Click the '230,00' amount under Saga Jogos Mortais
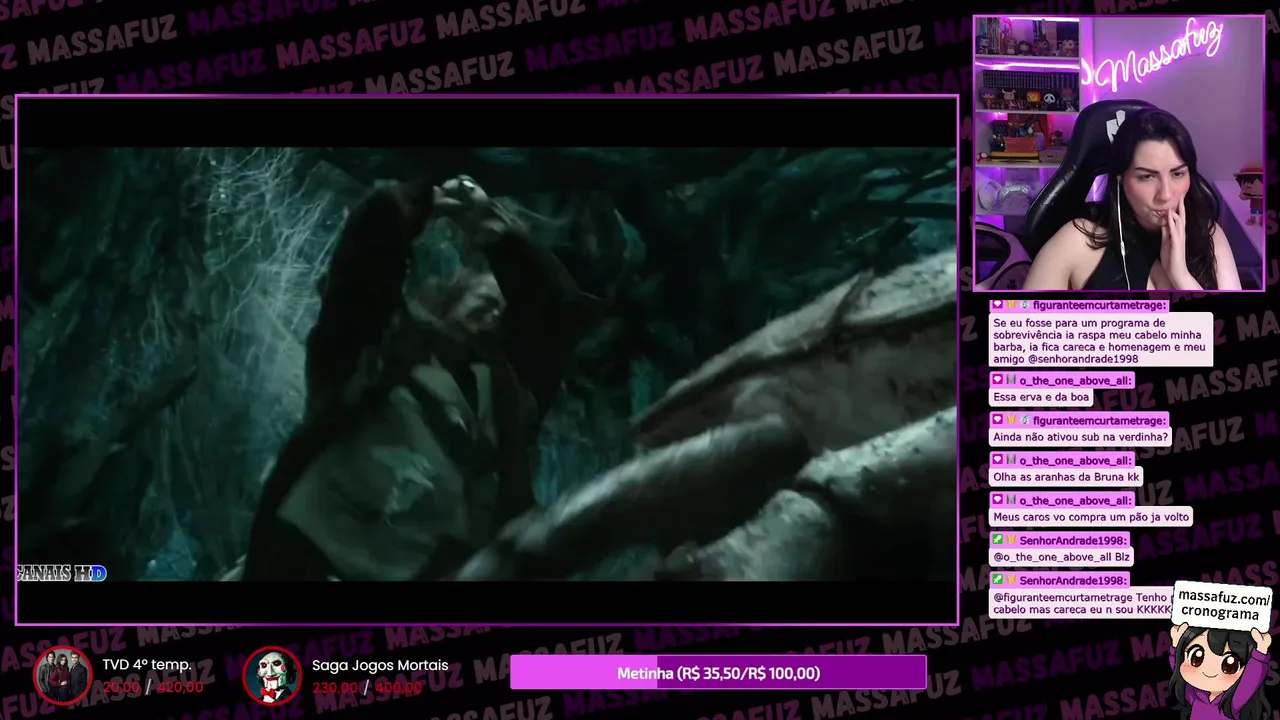Image resolution: width=1280 pixels, height=720 pixels. click(335, 687)
